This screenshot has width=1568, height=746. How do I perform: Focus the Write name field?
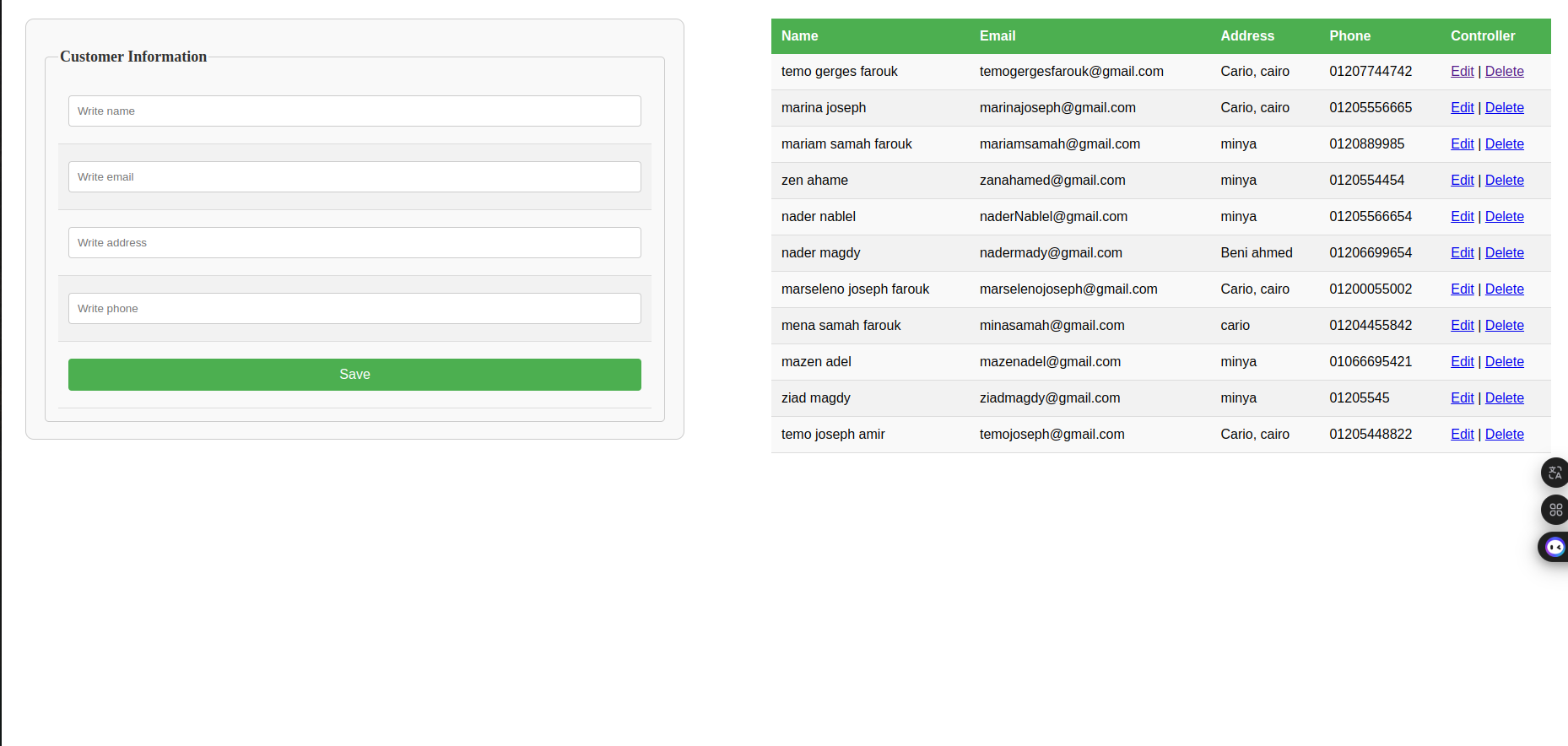[354, 111]
